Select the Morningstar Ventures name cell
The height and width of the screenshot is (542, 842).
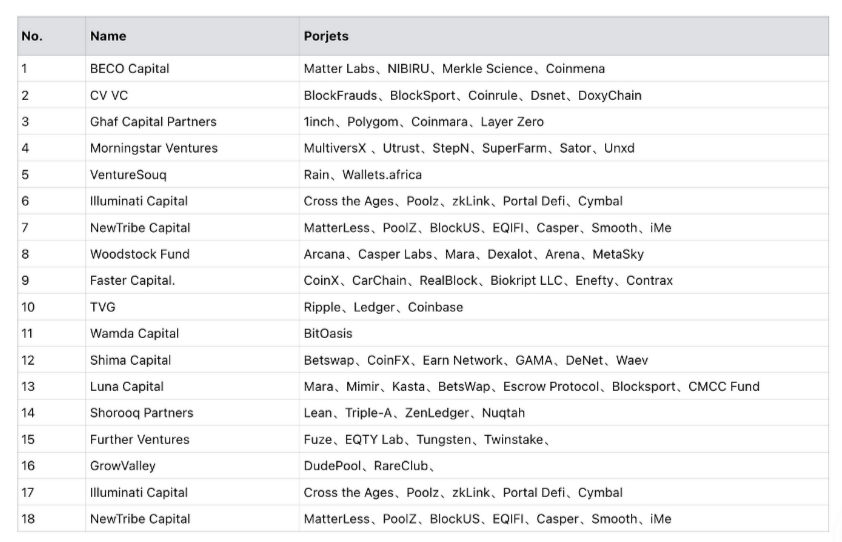[x=153, y=148]
